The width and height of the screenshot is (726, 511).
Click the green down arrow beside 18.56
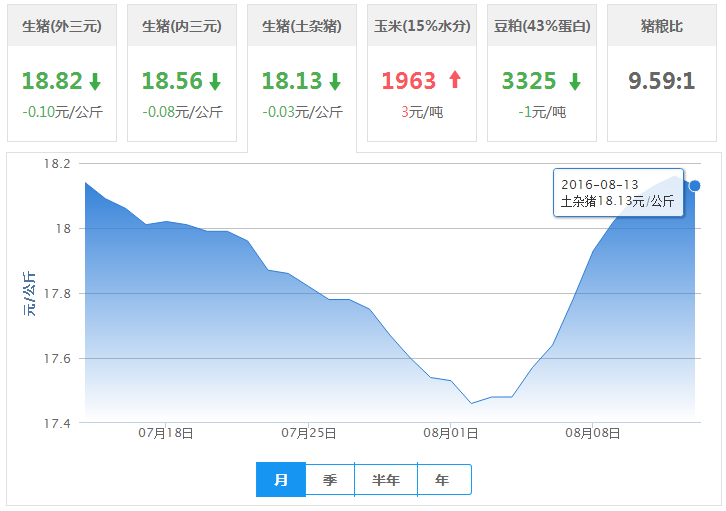(x=215, y=82)
